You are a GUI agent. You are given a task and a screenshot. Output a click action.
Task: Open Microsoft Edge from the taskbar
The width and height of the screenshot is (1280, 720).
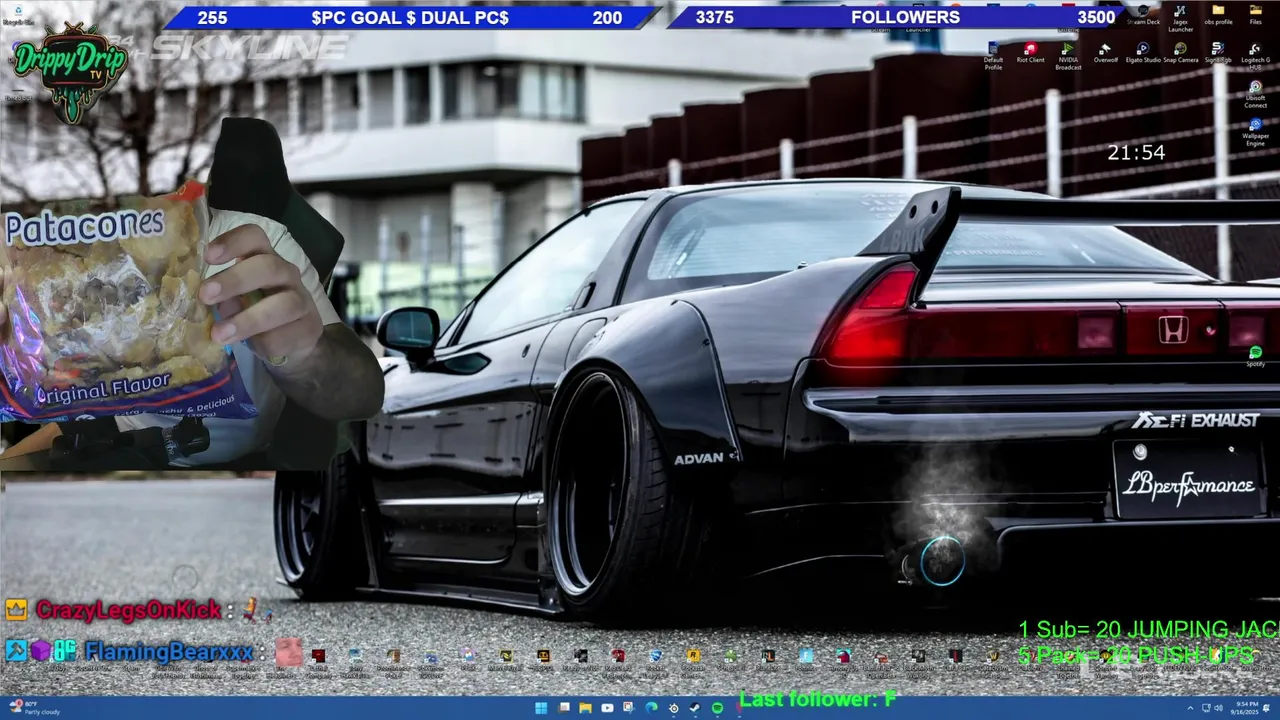(651, 708)
